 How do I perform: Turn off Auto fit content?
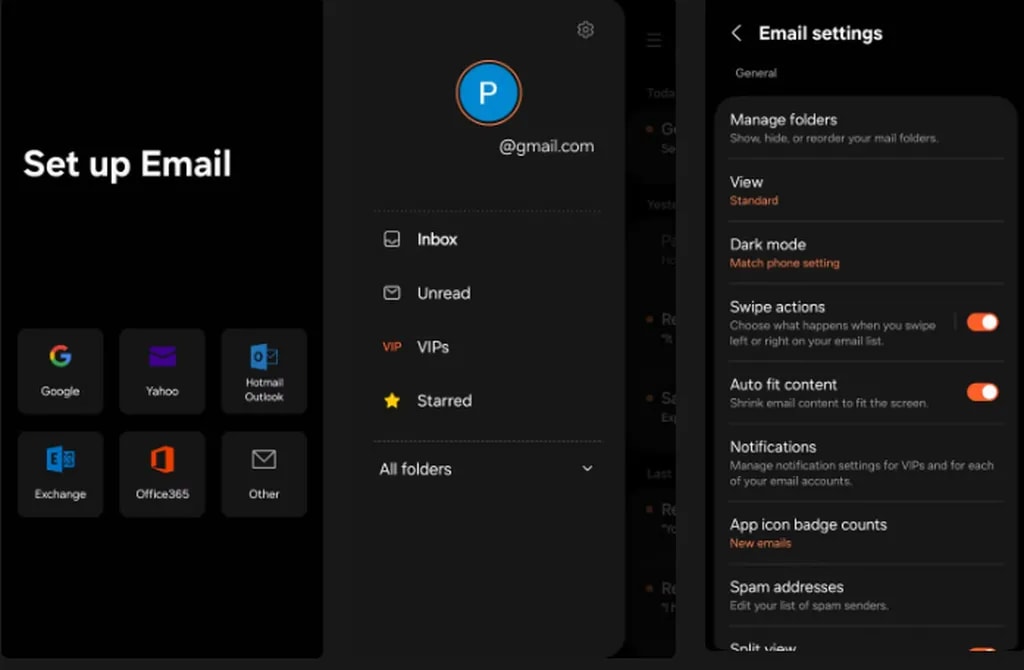(x=981, y=392)
